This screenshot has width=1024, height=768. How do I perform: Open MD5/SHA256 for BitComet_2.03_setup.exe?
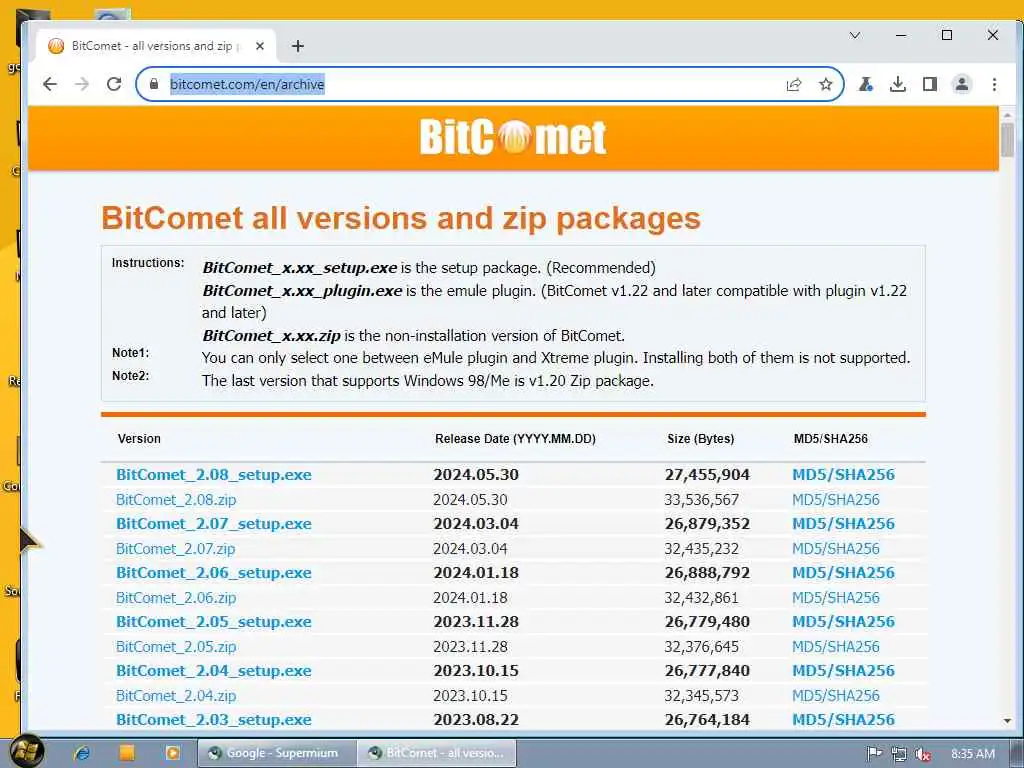click(843, 720)
